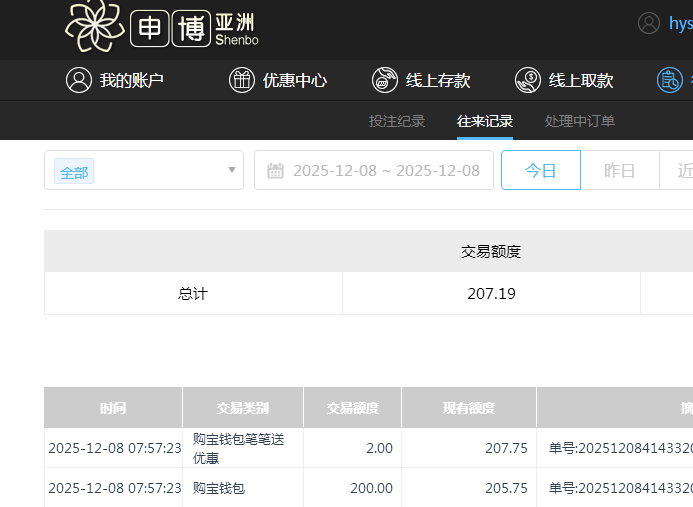Click the 线上取款 hand-money icon

pos(528,81)
